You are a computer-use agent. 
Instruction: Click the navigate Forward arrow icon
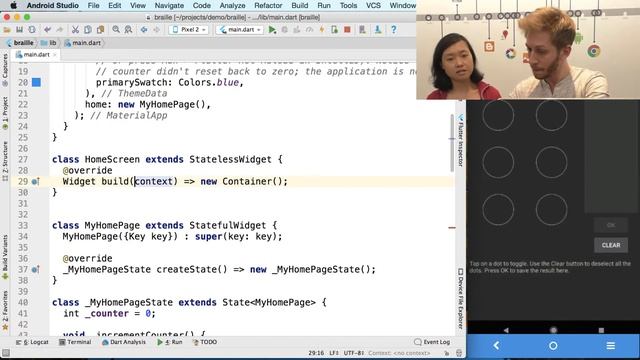(156, 30)
